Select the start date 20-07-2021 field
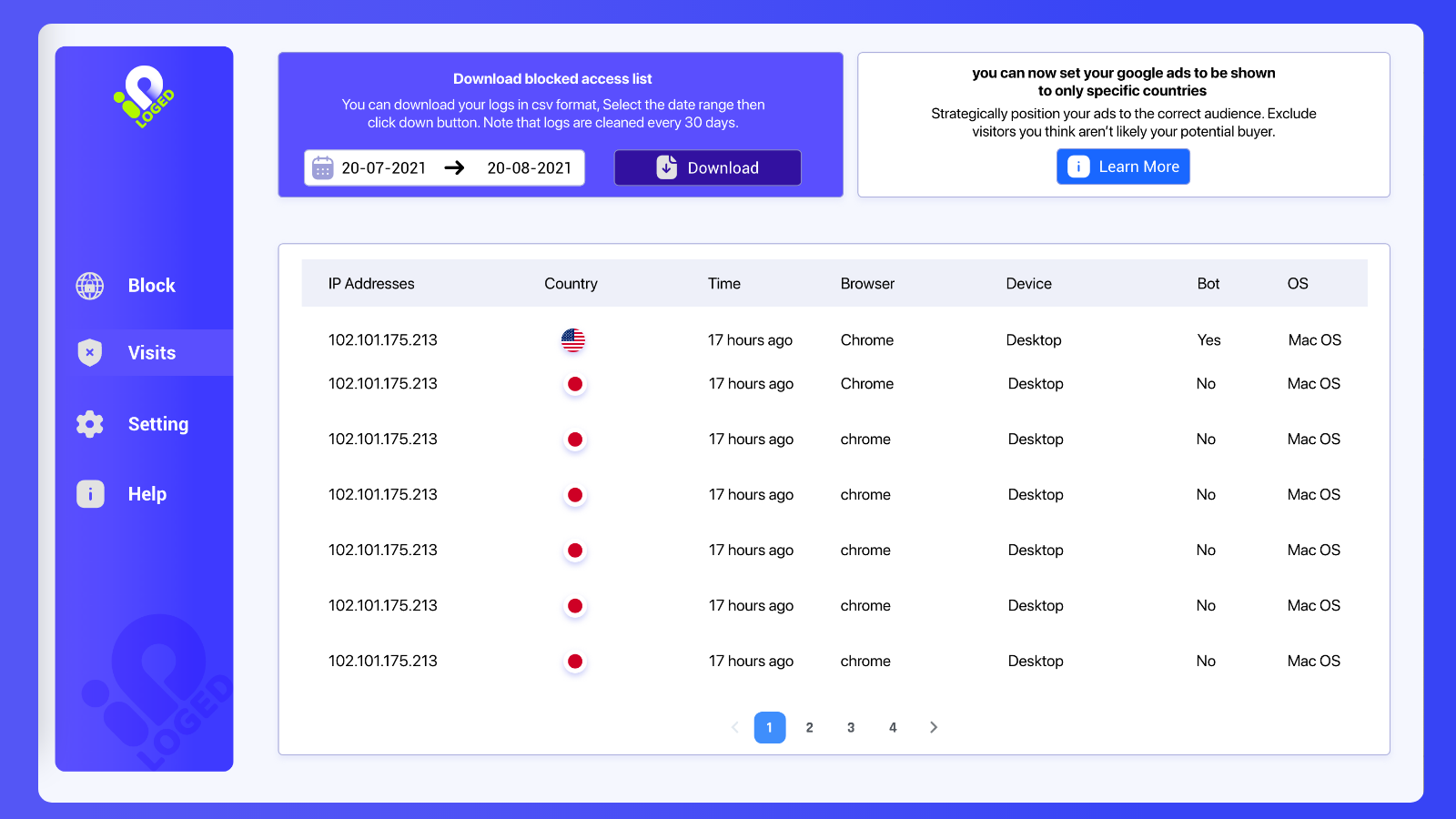Viewport: 1456px width, 819px height. [x=382, y=167]
